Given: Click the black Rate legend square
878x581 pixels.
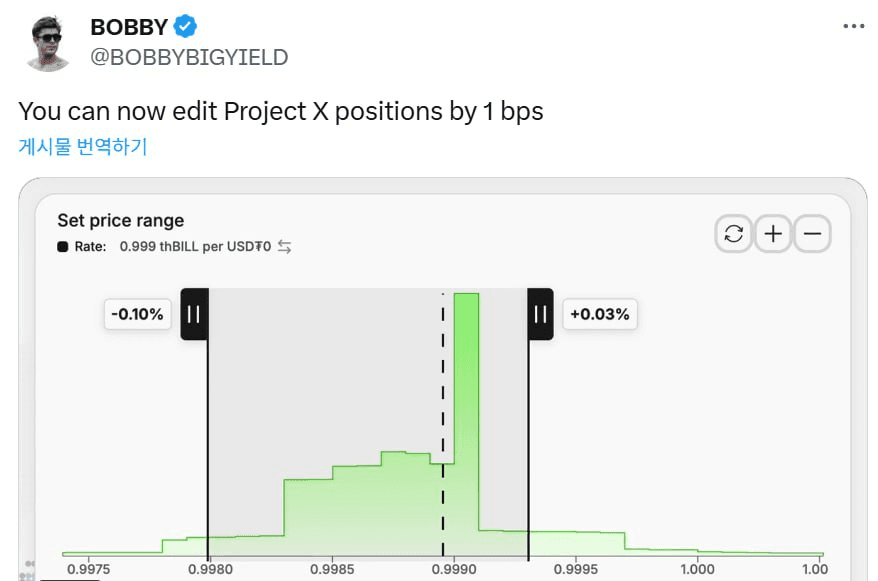Looking at the screenshot, I should click(x=63, y=247).
